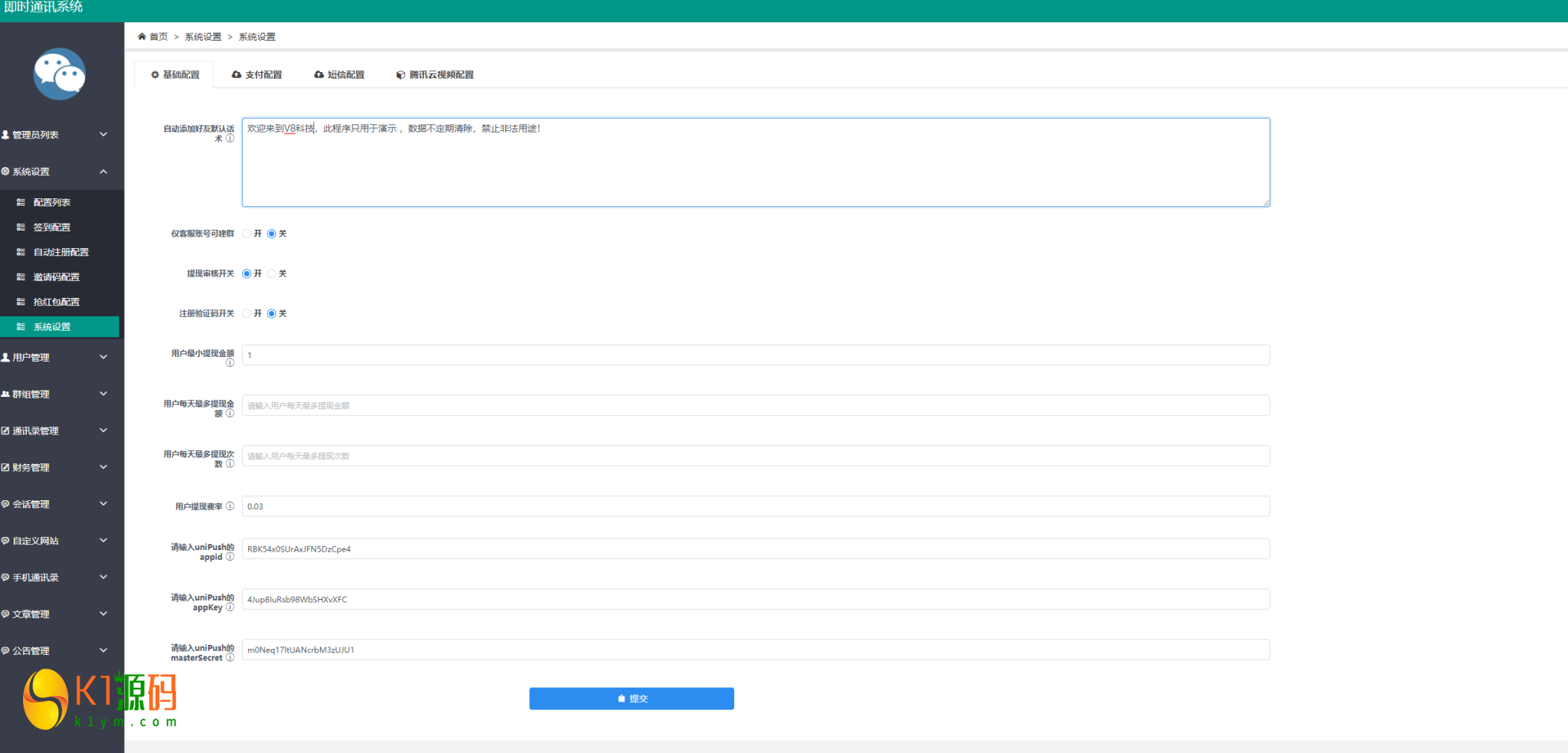Image resolution: width=1568 pixels, height=753 pixels.
Task: Select 关 for 提现审核开关
Action: point(271,273)
